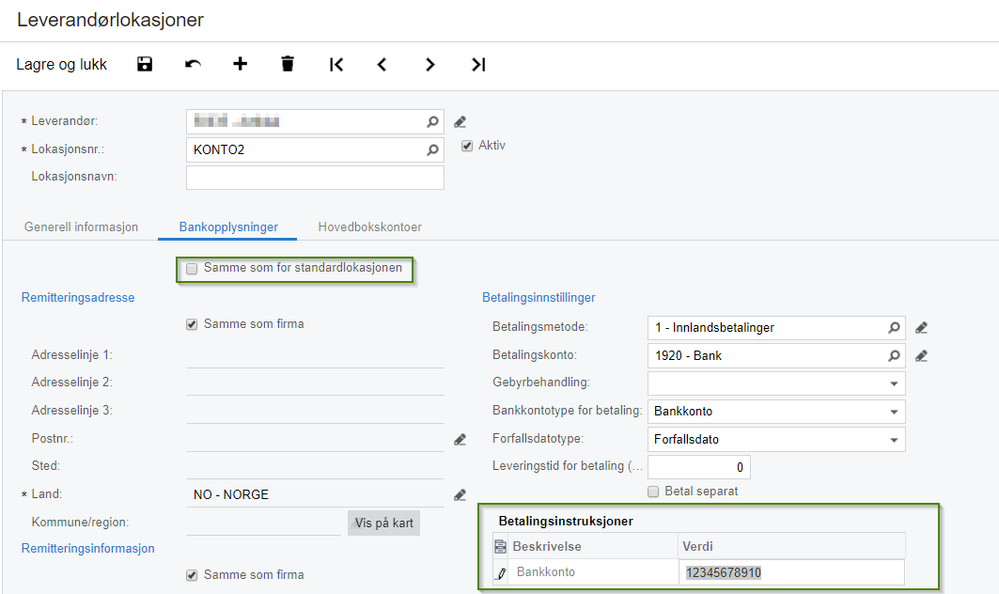Image resolution: width=999 pixels, height=594 pixels.
Task: Open Bankkontotype for betaling dropdown
Action: [x=894, y=412]
